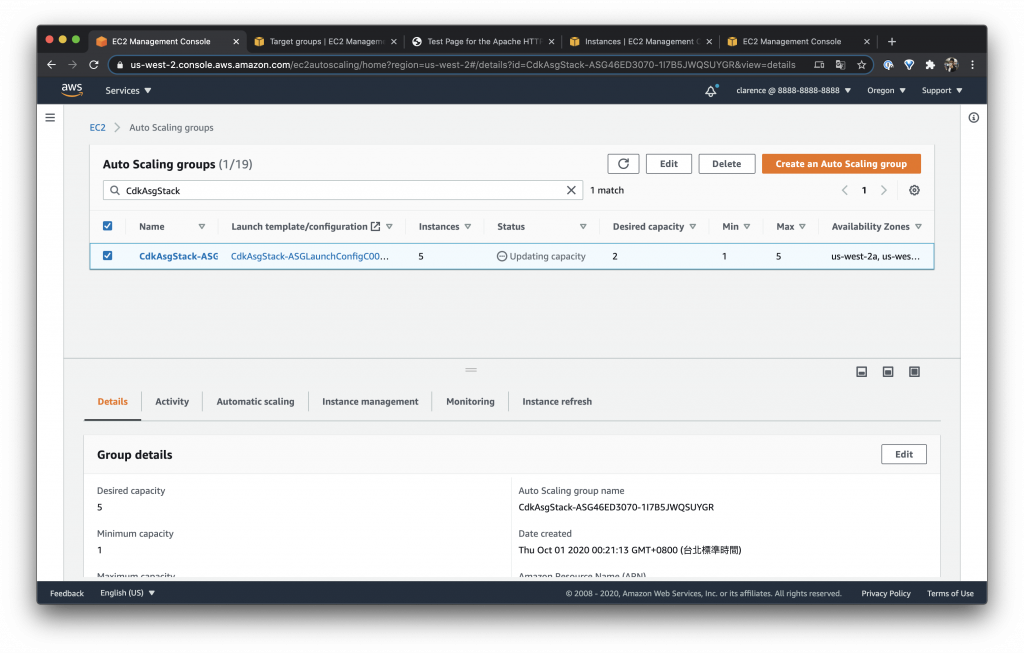The width and height of the screenshot is (1024, 653).
Task: Maximize the split details panel
Action: (x=914, y=372)
